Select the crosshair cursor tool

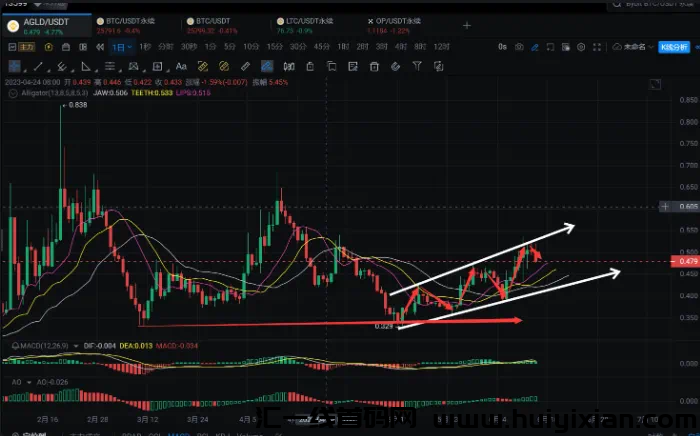click(13, 62)
